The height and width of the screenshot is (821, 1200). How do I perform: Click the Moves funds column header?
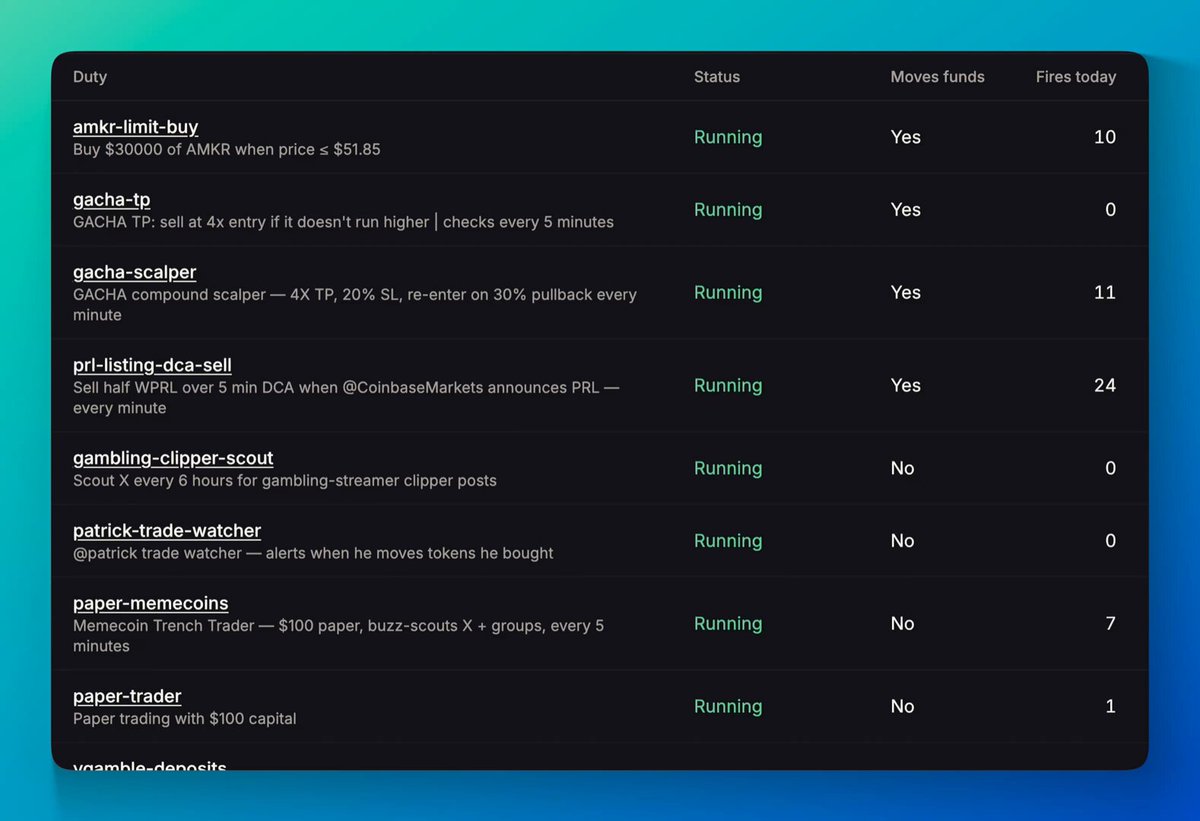[938, 77]
